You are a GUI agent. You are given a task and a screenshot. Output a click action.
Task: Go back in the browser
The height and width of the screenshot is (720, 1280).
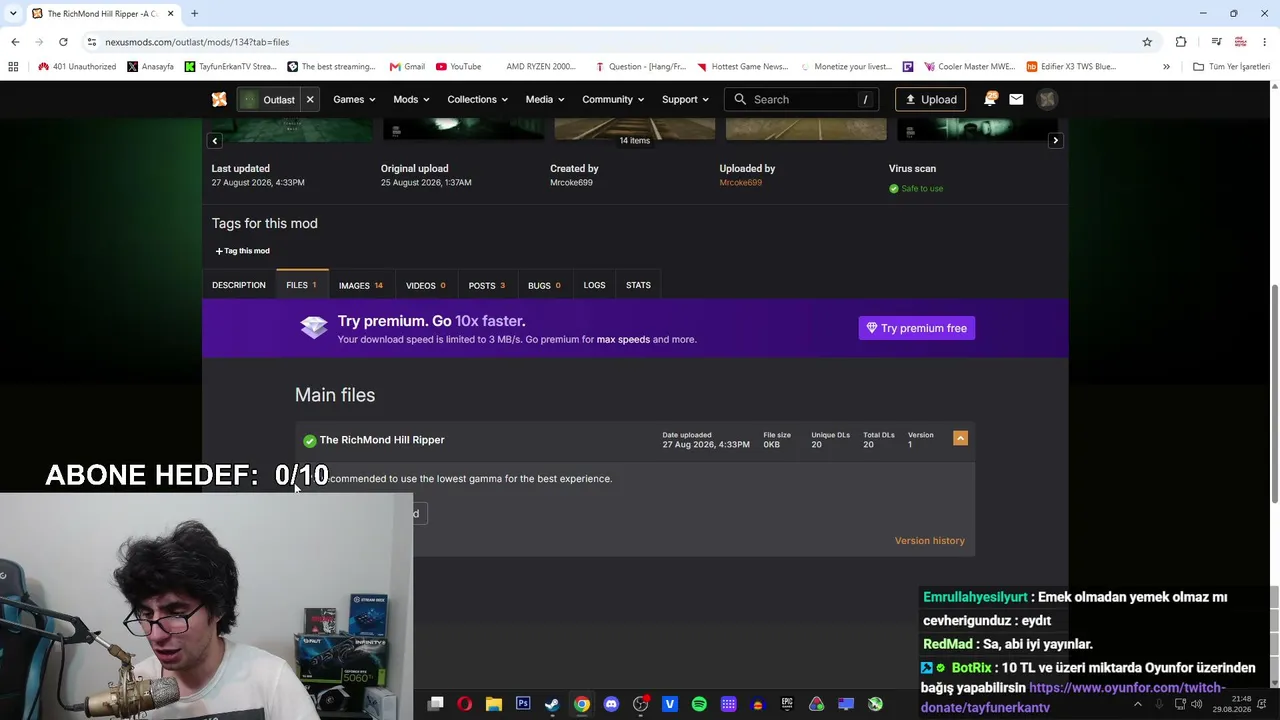pos(15,42)
